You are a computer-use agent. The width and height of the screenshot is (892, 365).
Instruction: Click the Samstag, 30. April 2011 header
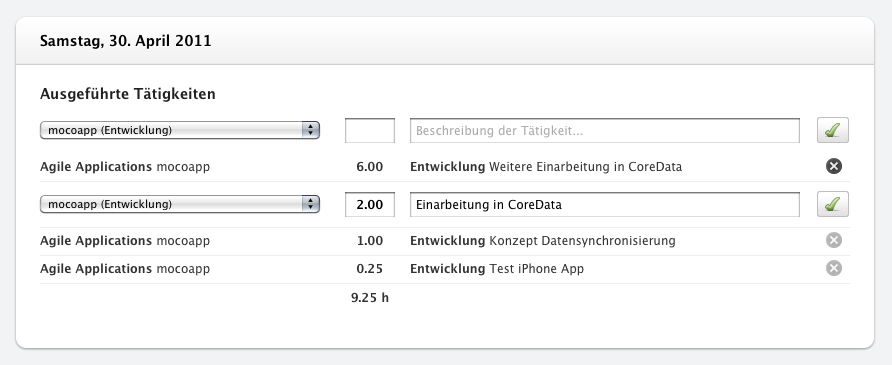[x=125, y=41]
